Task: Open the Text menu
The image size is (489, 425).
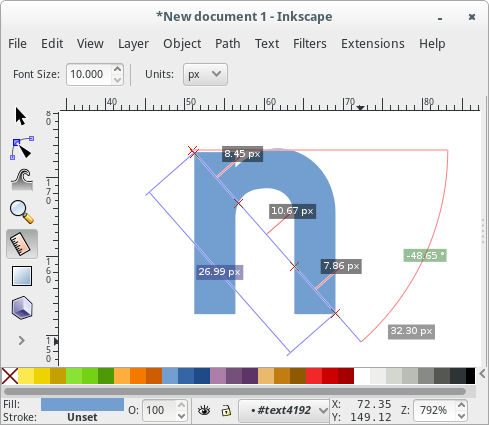Action: (x=267, y=44)
